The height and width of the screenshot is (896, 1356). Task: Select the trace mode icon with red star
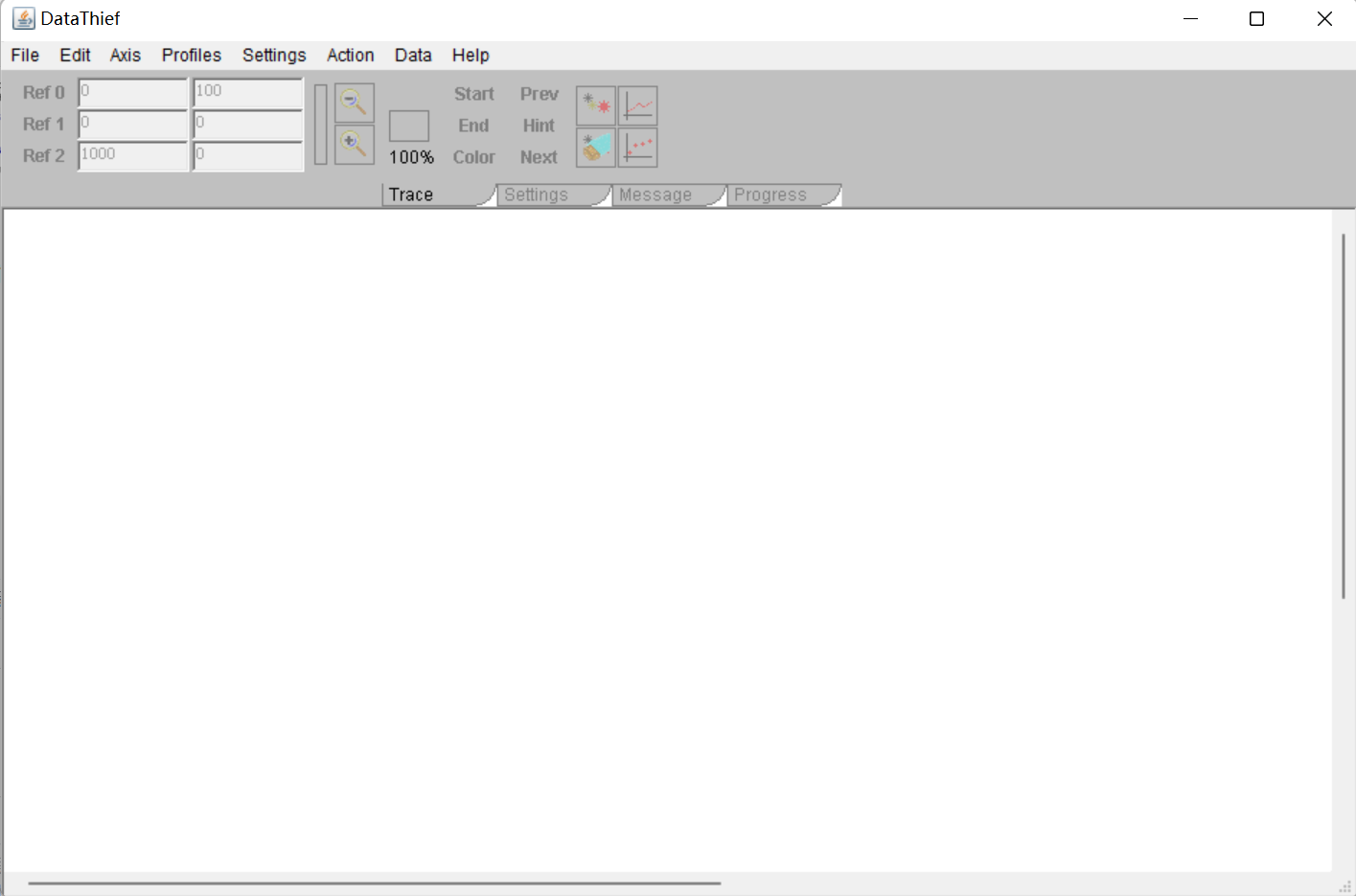click(596, 105)
